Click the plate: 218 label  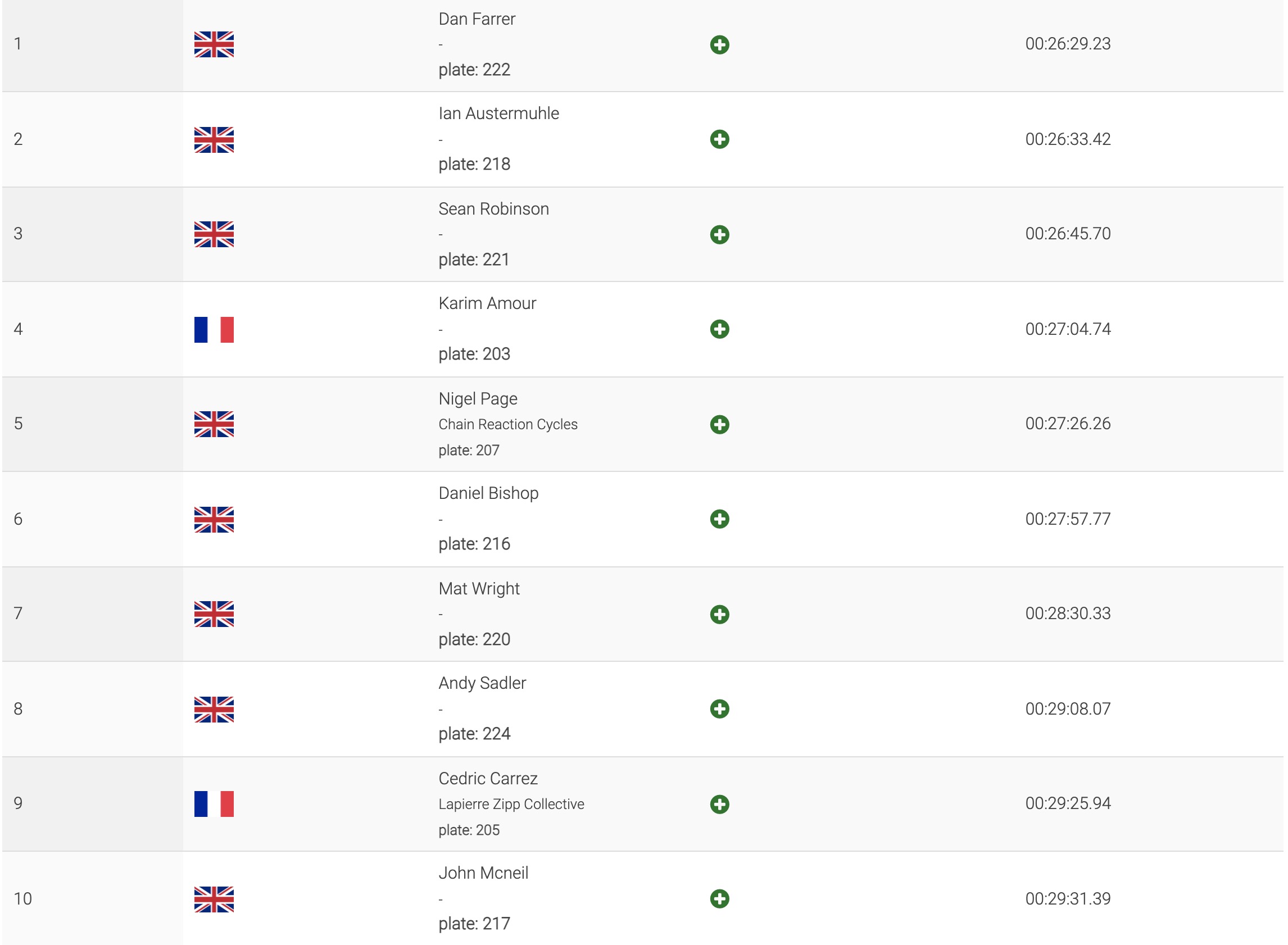pos(474,164)
